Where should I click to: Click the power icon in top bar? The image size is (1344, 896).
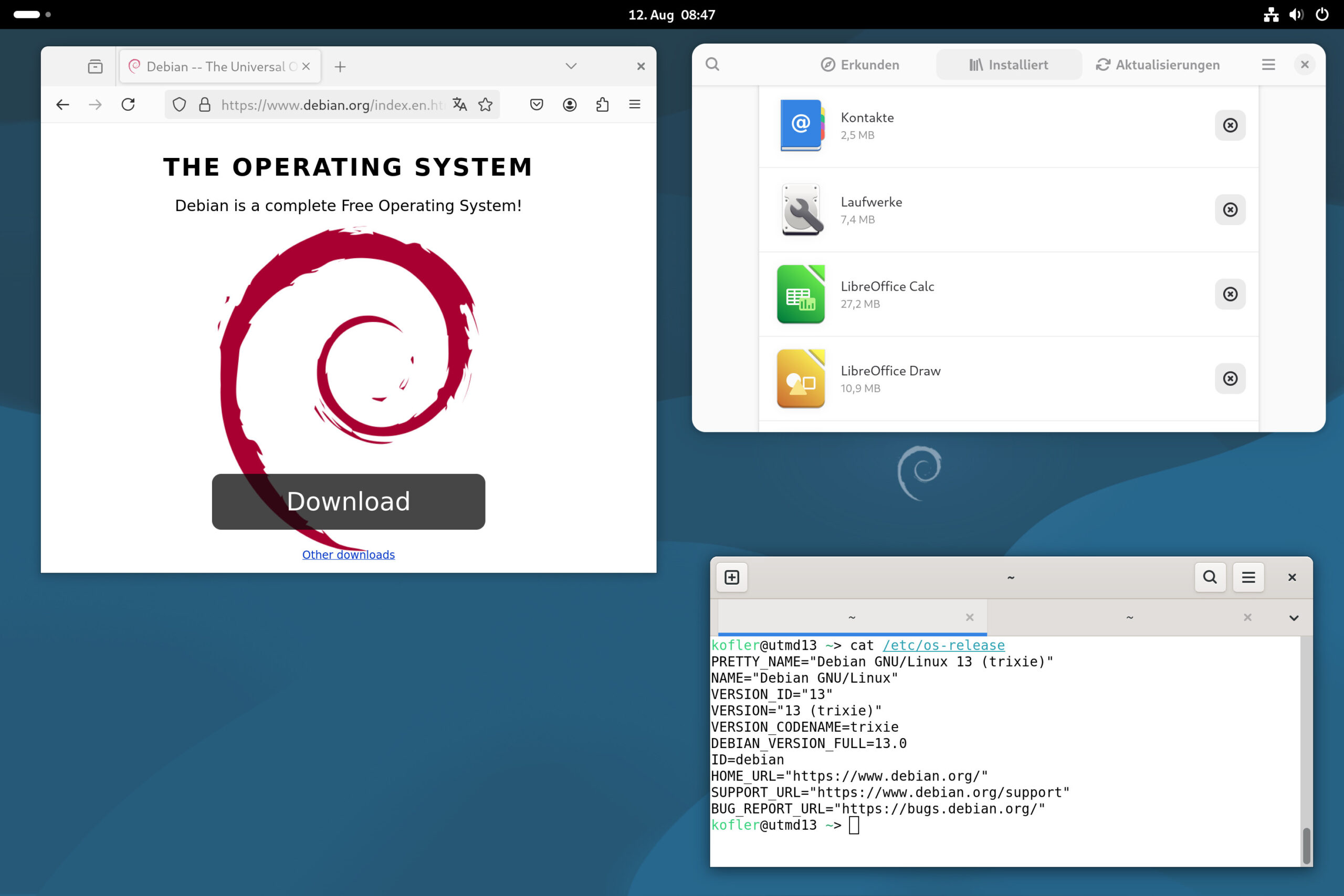(1322, 15)
